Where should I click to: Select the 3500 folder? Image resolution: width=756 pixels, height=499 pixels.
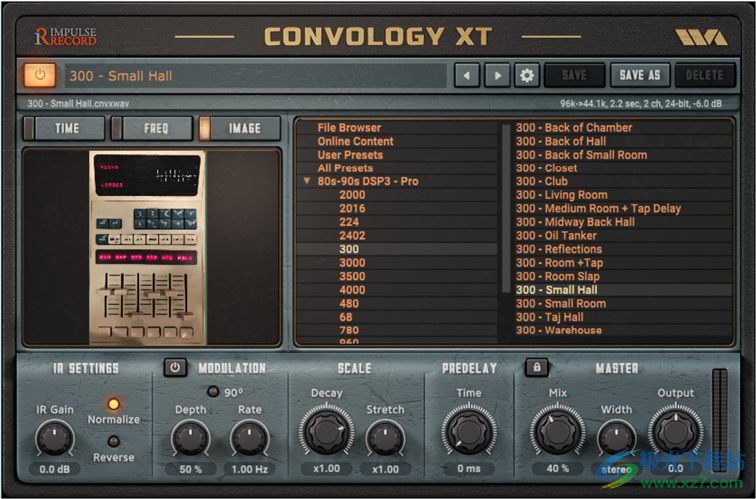coord(352,276)
